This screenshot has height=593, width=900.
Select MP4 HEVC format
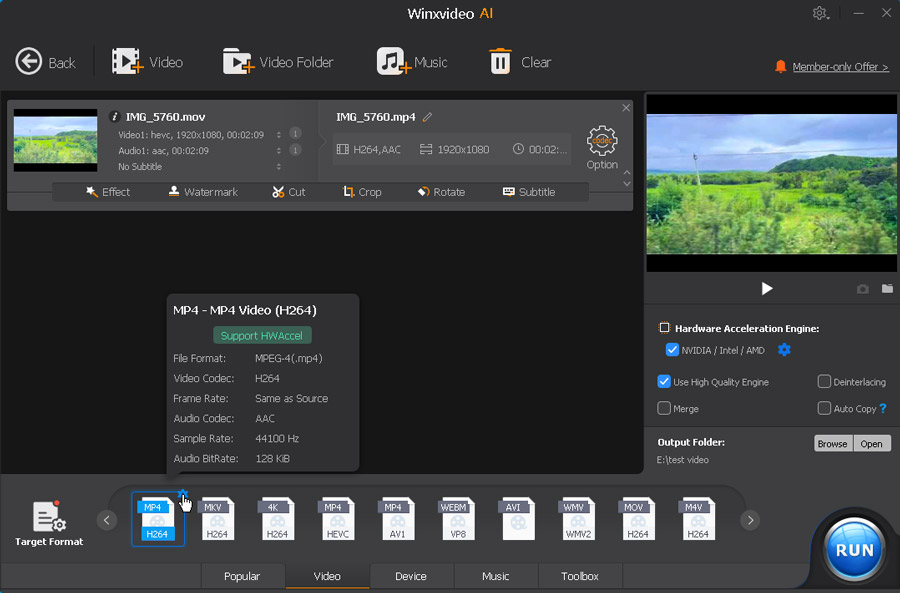pos(338,520)
